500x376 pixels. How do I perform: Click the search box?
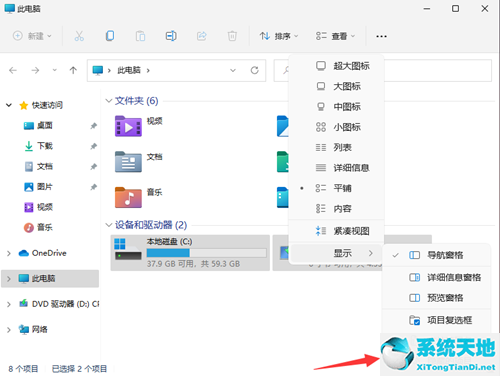382,70
